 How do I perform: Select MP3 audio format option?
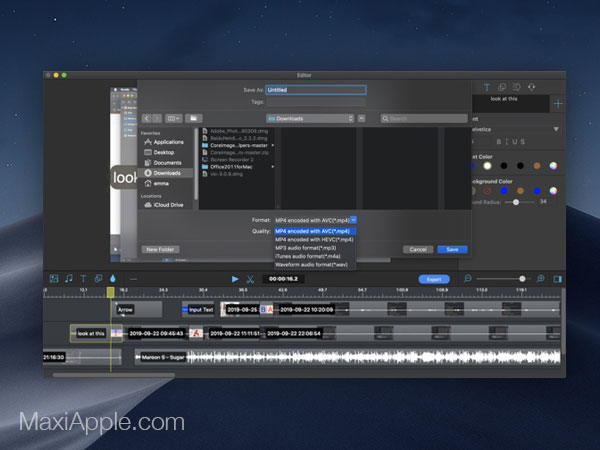(x=306, y=248)
